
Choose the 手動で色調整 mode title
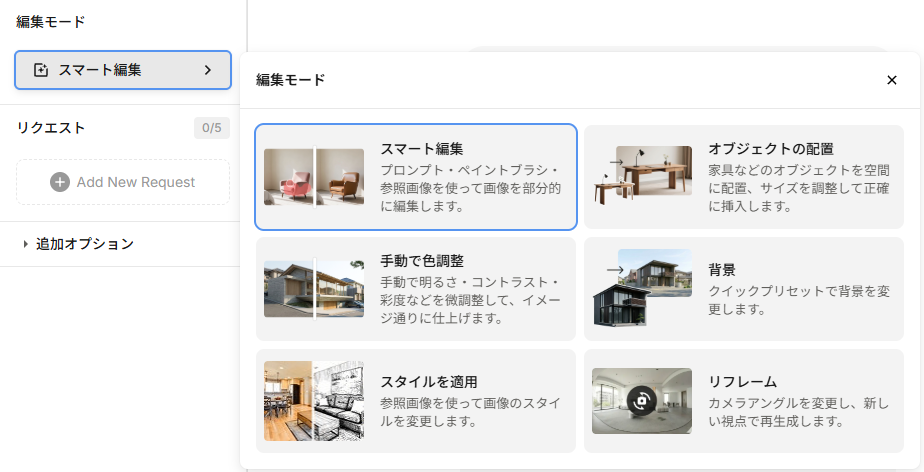422,261
